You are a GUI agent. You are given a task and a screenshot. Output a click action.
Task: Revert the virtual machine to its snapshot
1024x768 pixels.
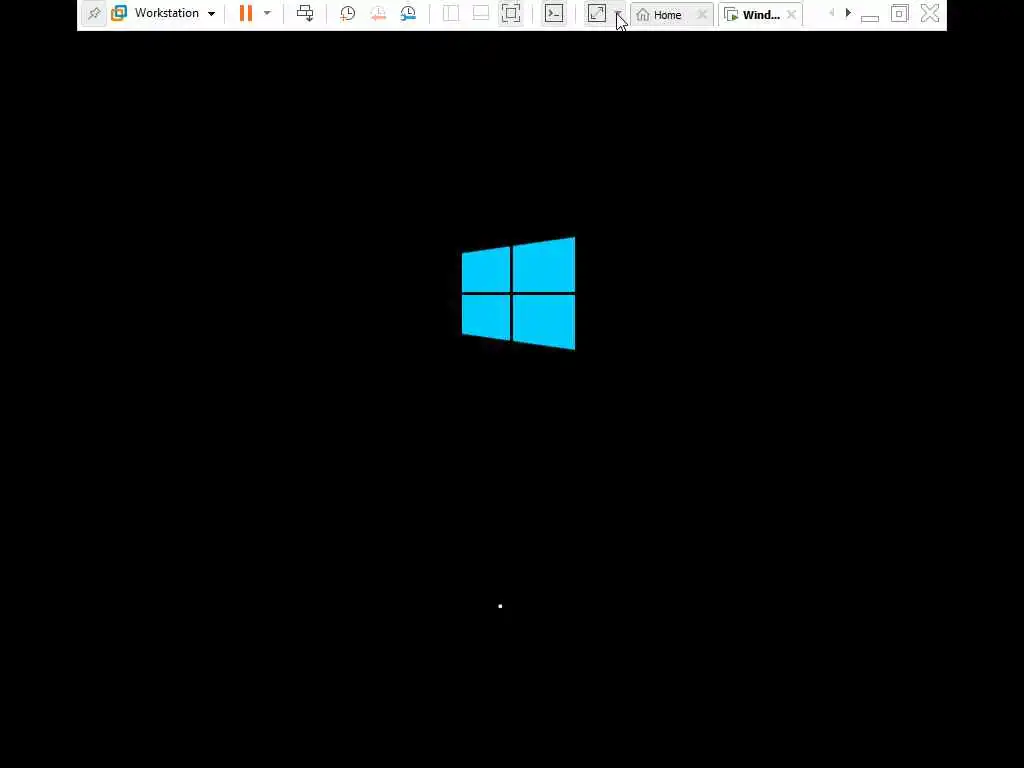(x=377, y=13)
